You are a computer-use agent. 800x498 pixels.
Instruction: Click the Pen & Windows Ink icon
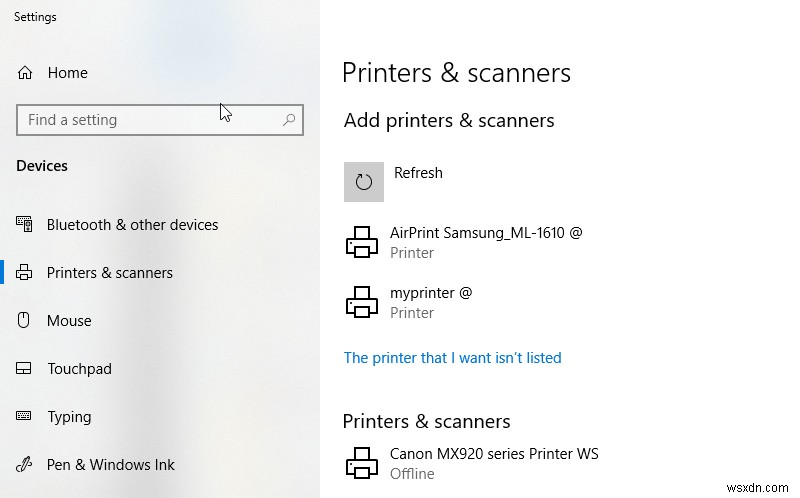coord(25,465)
